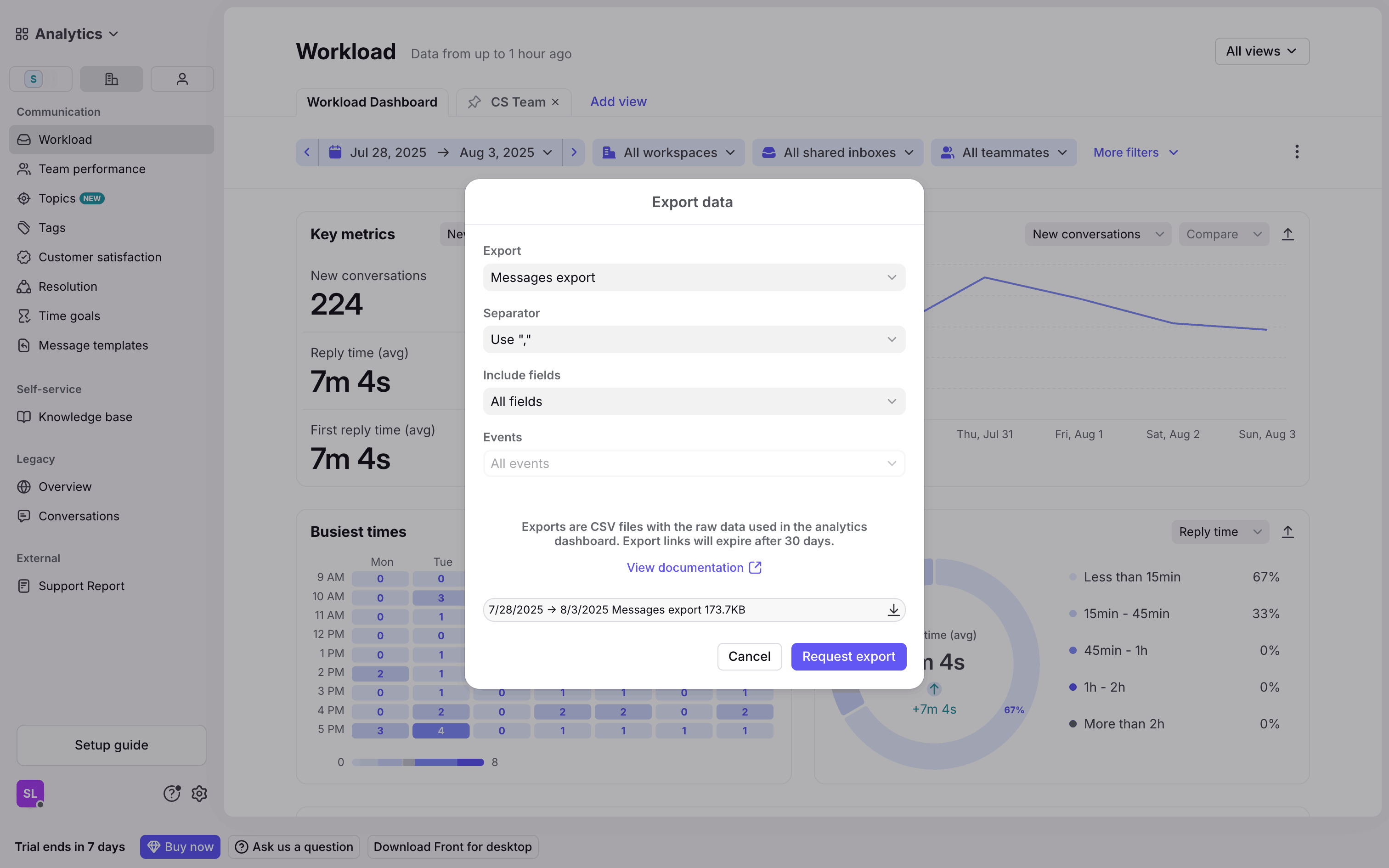The width and height of the screenshot is (1389, 868).
Task: Click export icon beside Compare dropdown
Action: [1287, 234]
